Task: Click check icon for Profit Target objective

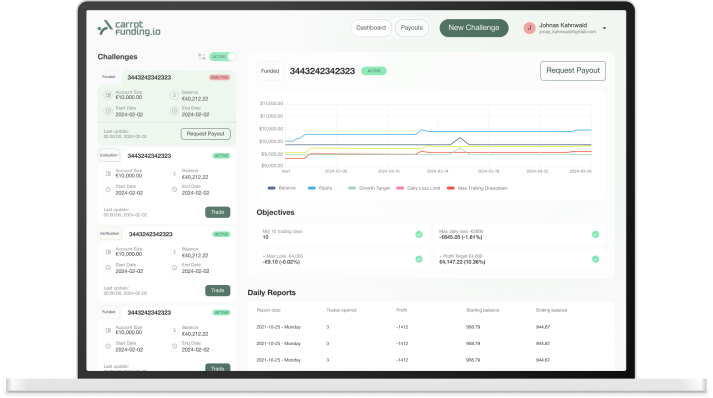Action: coord(595,259)
